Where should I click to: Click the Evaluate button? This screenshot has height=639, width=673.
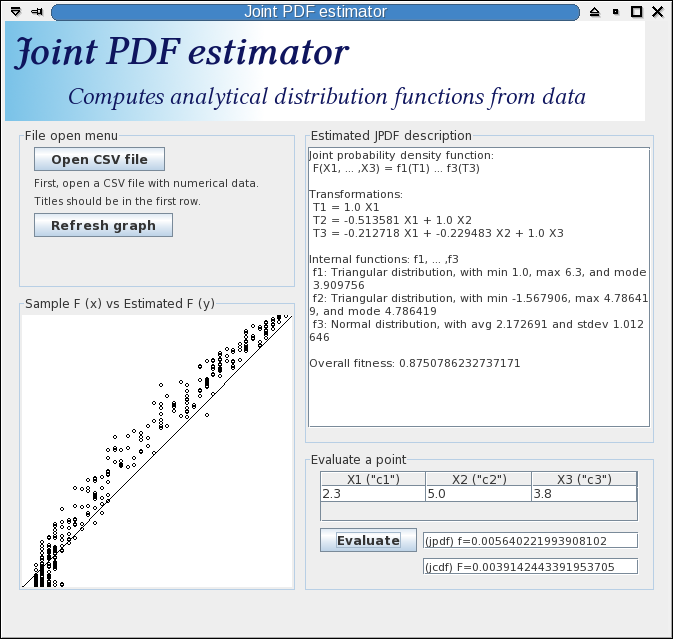tap(368, 540)
